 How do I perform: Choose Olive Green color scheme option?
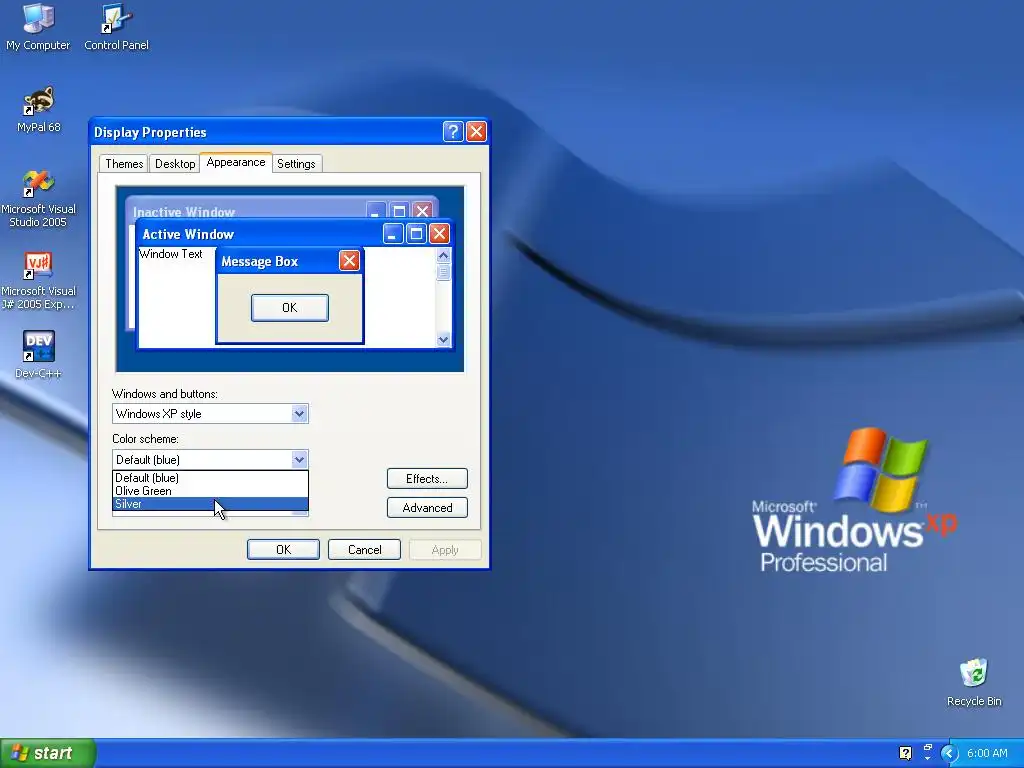point(210,491)
